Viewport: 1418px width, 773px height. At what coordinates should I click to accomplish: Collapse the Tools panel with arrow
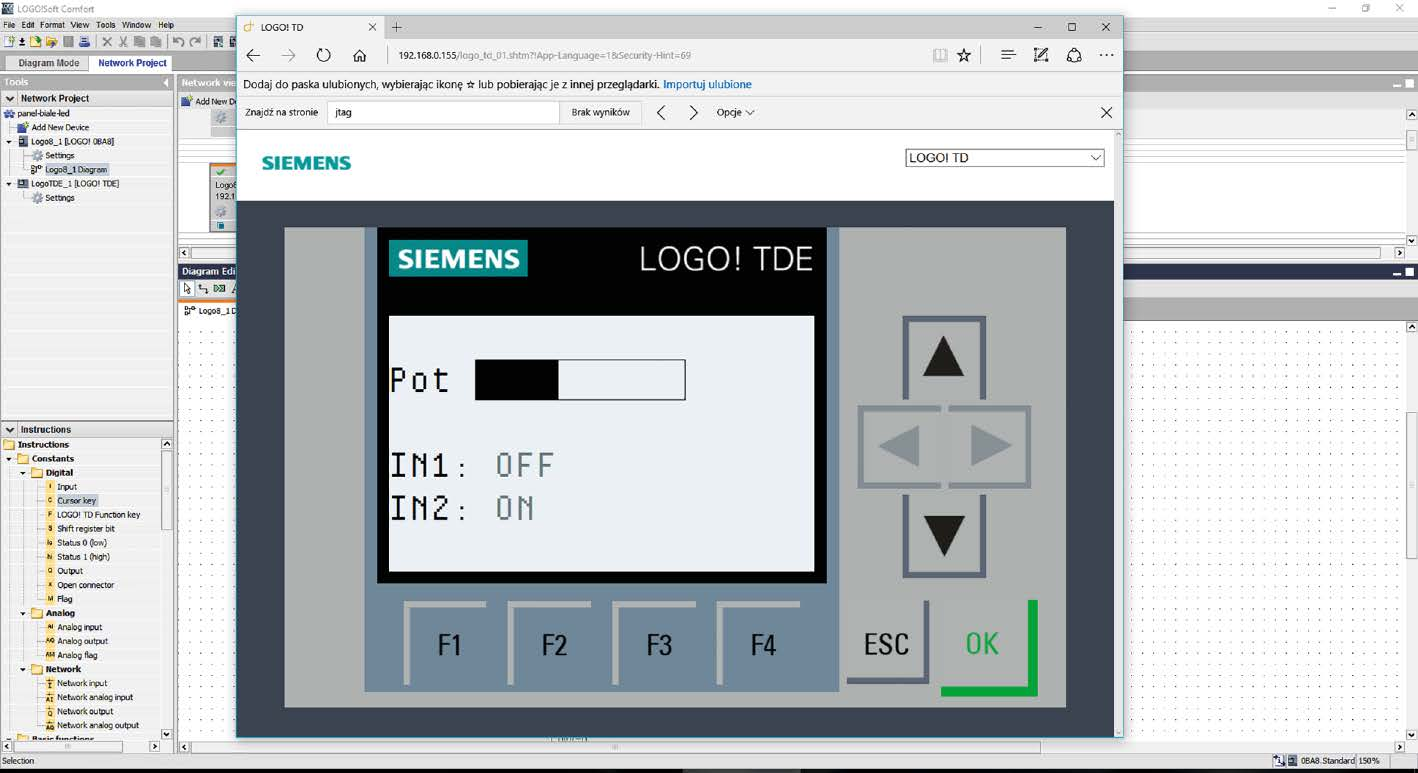tap(167, 82)
